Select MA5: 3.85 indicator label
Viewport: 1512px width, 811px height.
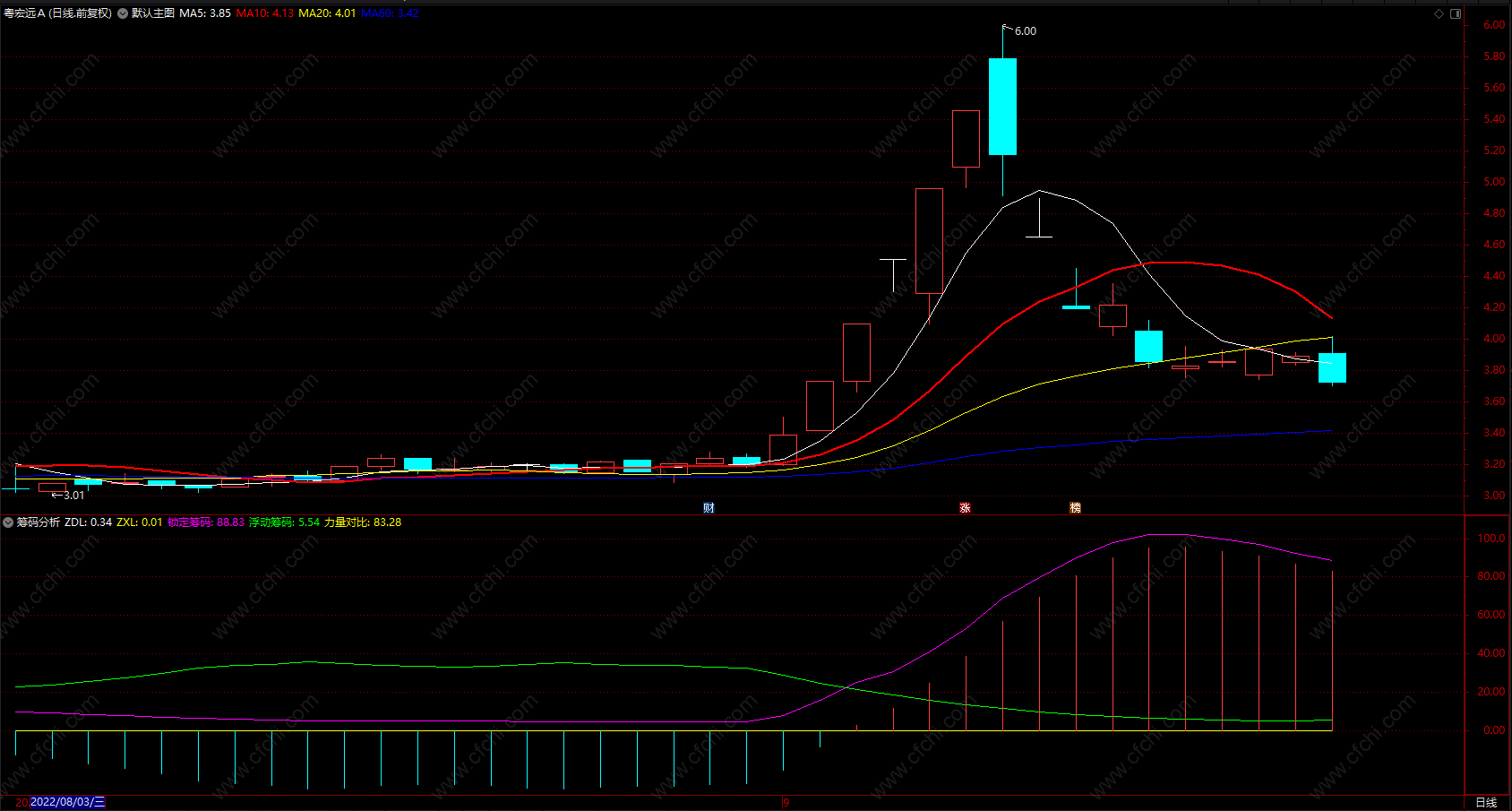(x=205, y=13)
